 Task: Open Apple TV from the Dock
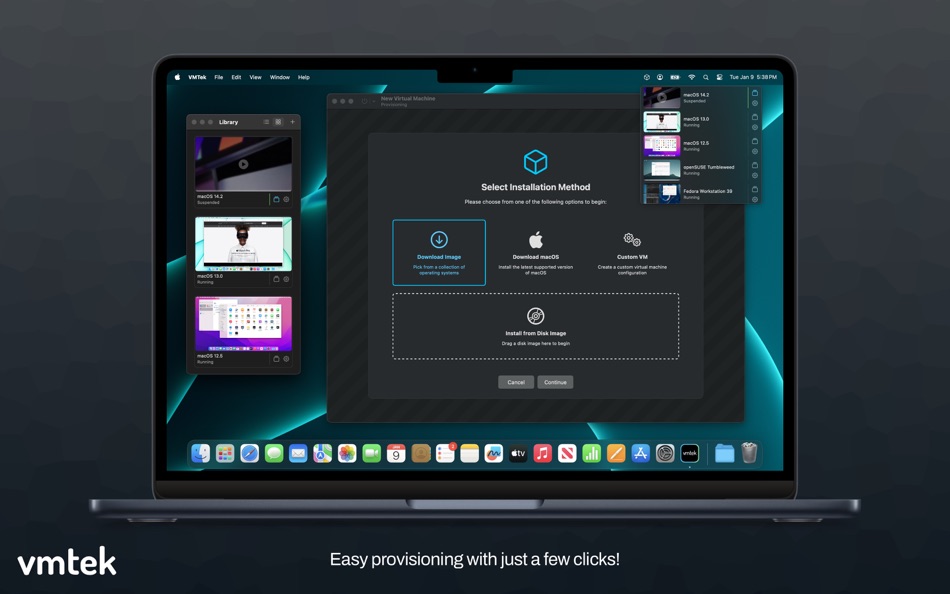pyautogui.click(x=518, y=453)
